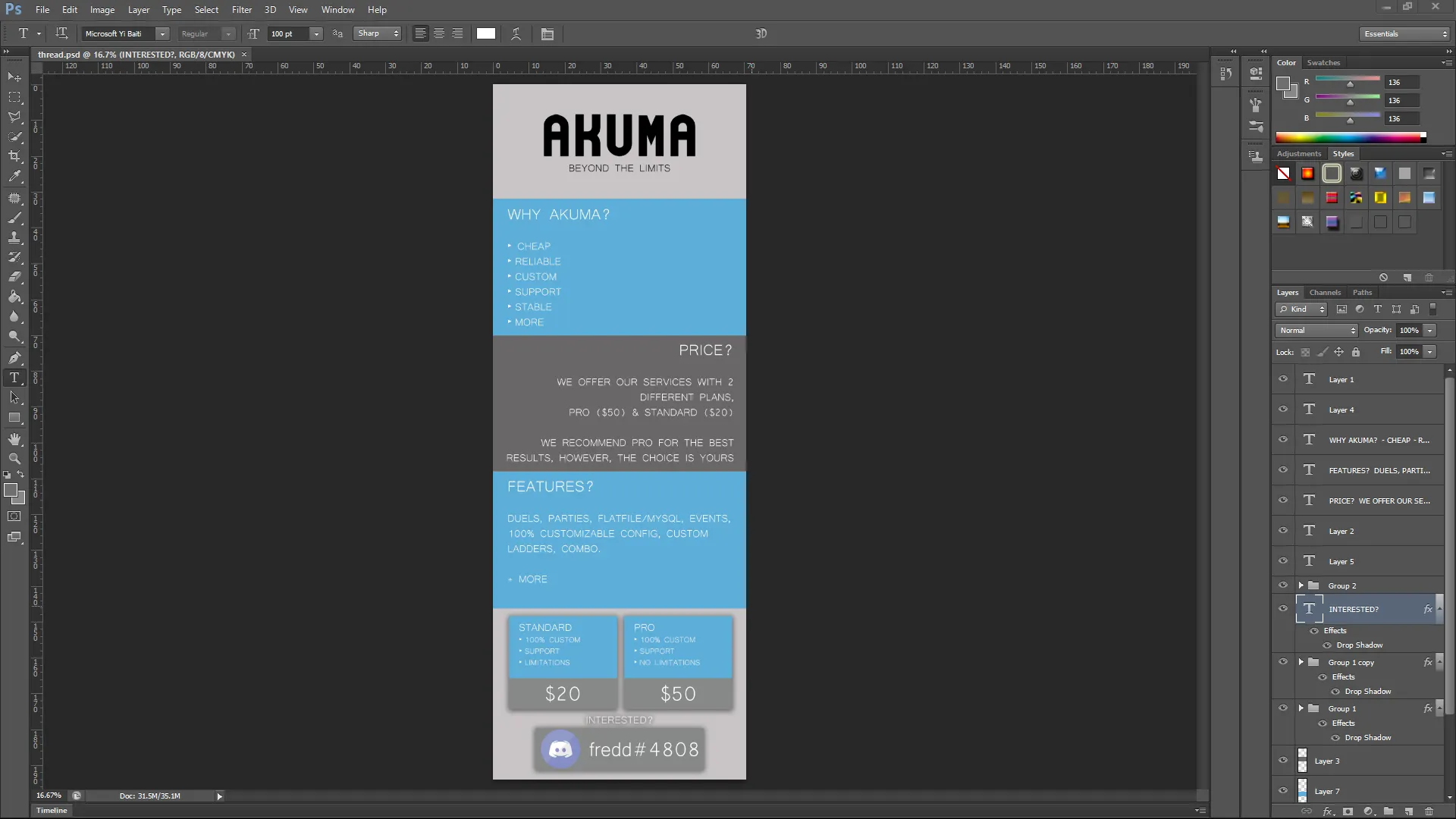The width and height of the screenshot is (1456, 819).
Task: Click the clear style button
Action: tap(1383, 278)
